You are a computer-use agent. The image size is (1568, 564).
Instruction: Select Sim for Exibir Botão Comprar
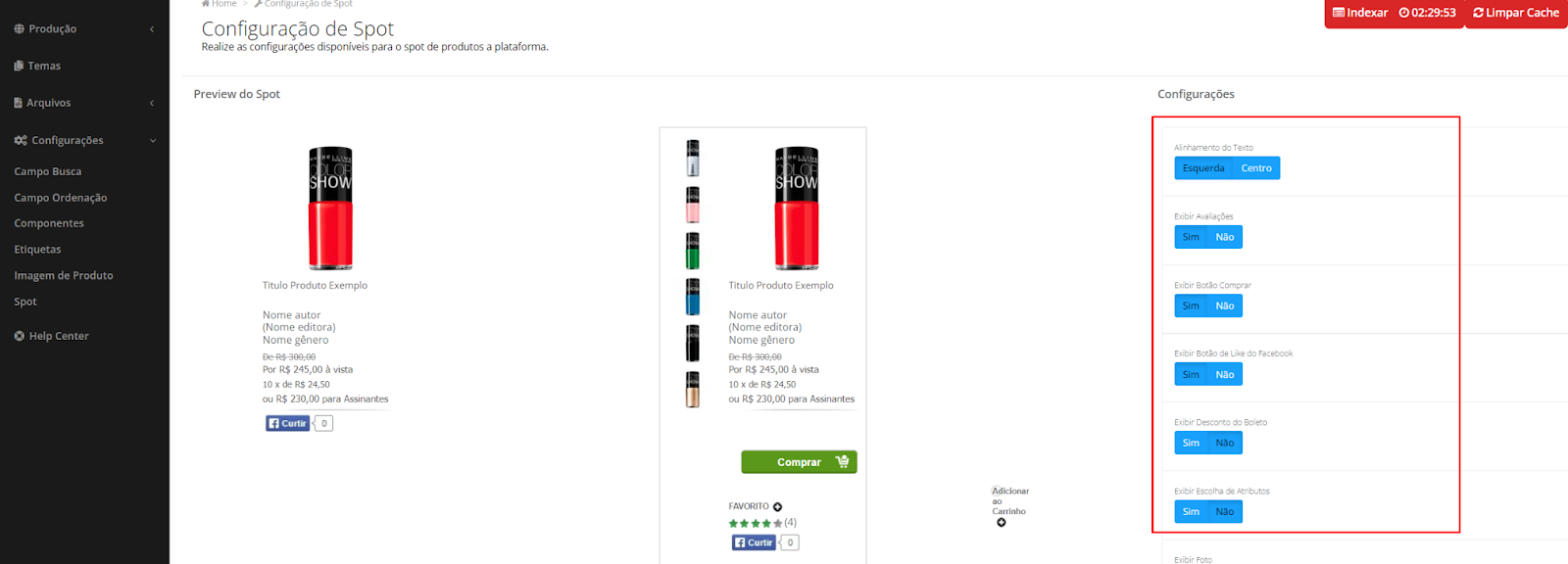point(1191,305)
